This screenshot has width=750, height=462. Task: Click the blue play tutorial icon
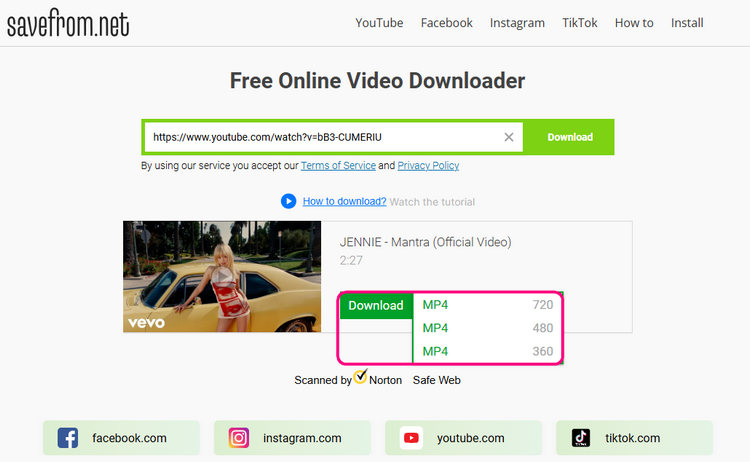(x=288, y=201)
